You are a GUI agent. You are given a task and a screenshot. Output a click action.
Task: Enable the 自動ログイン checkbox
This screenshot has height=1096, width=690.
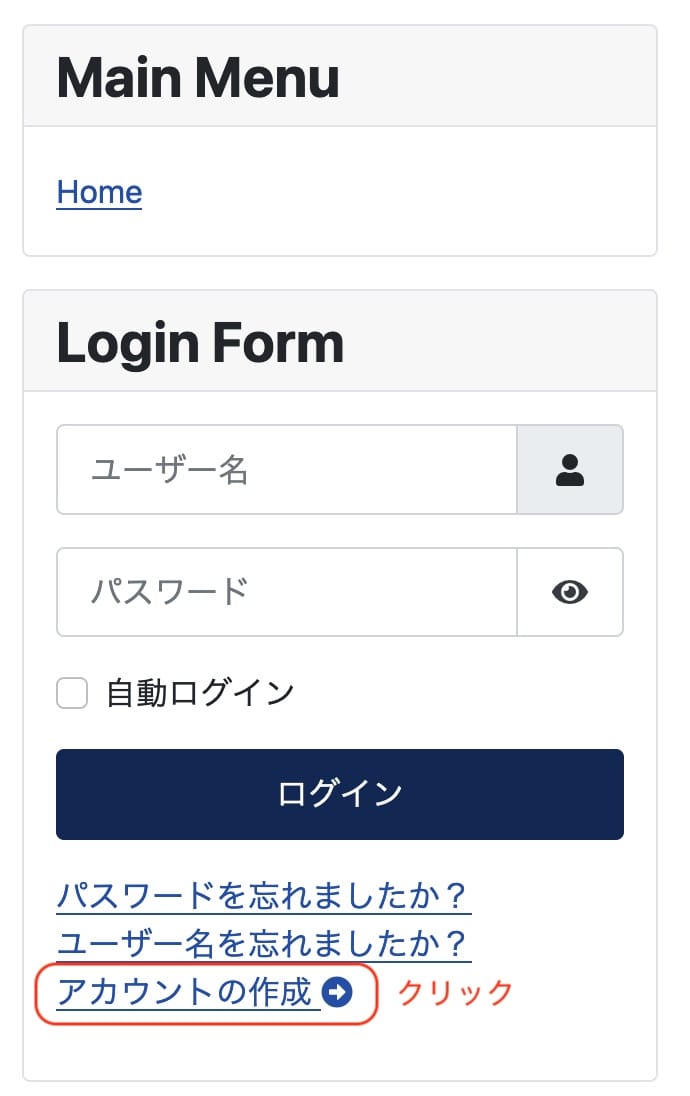[71, 691]
